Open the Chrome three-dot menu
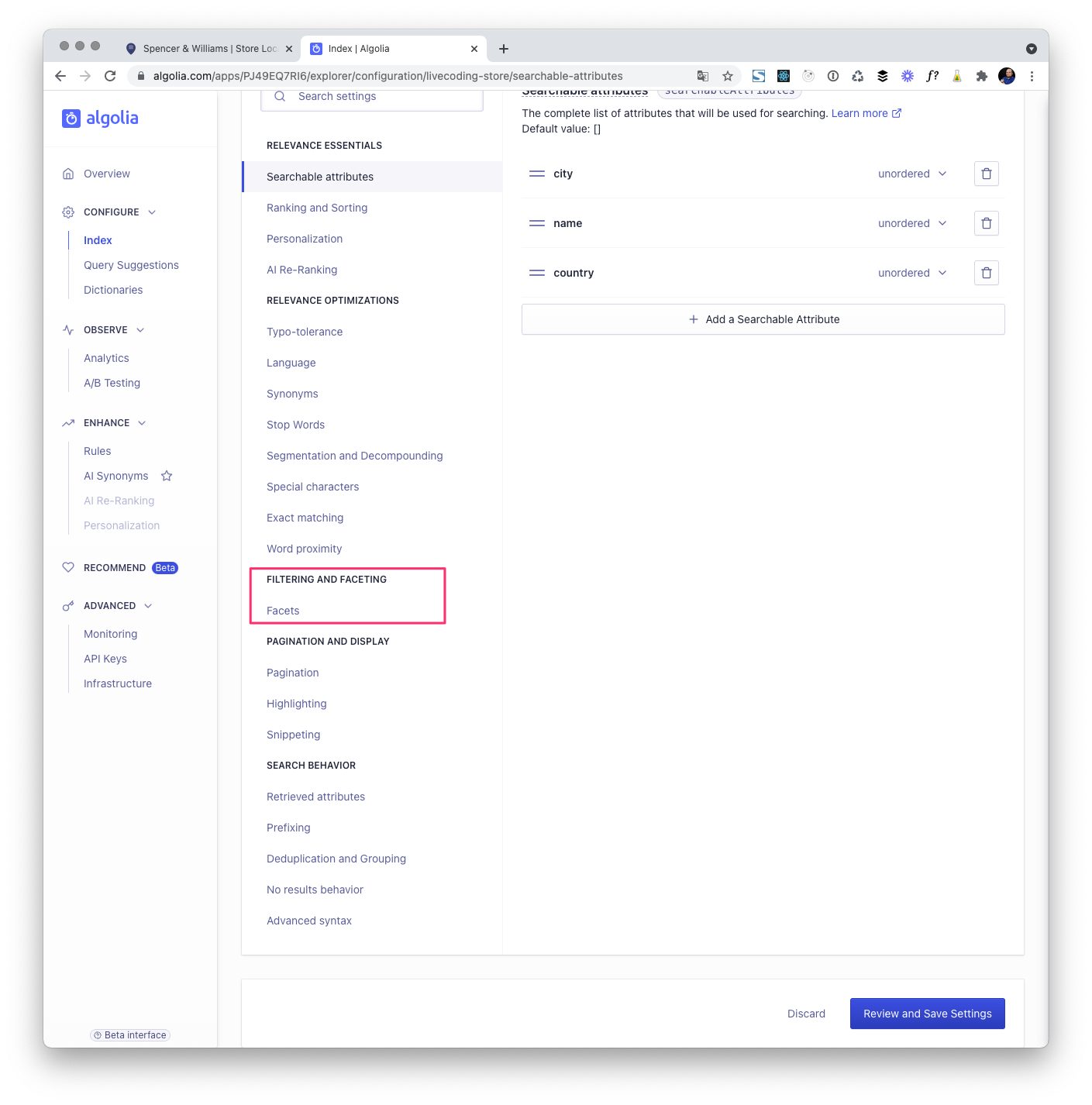The height and width of the screenshot is (1105, 1092). (x=1032, y=76)
